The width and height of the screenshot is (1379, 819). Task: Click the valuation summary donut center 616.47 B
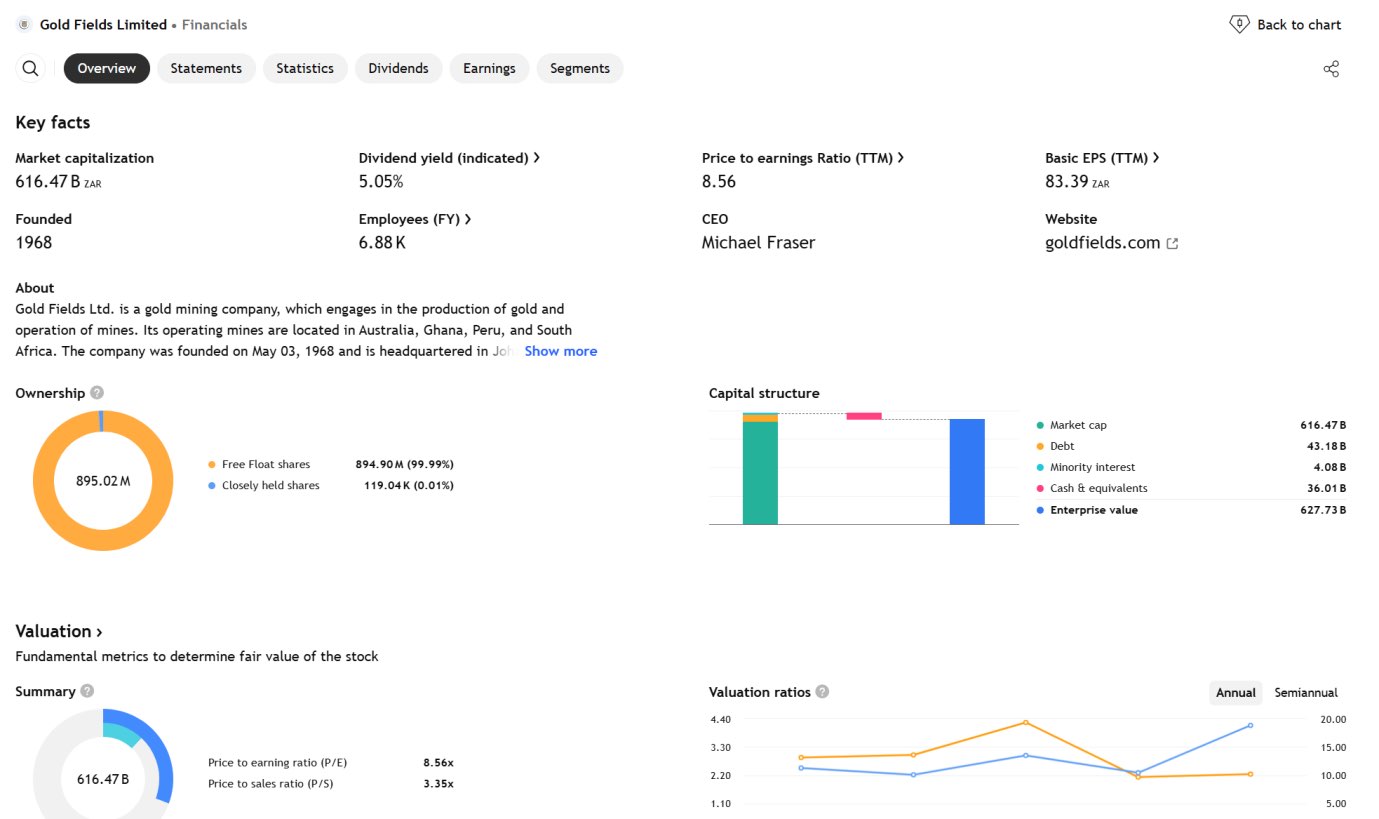(x=103, y=779)
